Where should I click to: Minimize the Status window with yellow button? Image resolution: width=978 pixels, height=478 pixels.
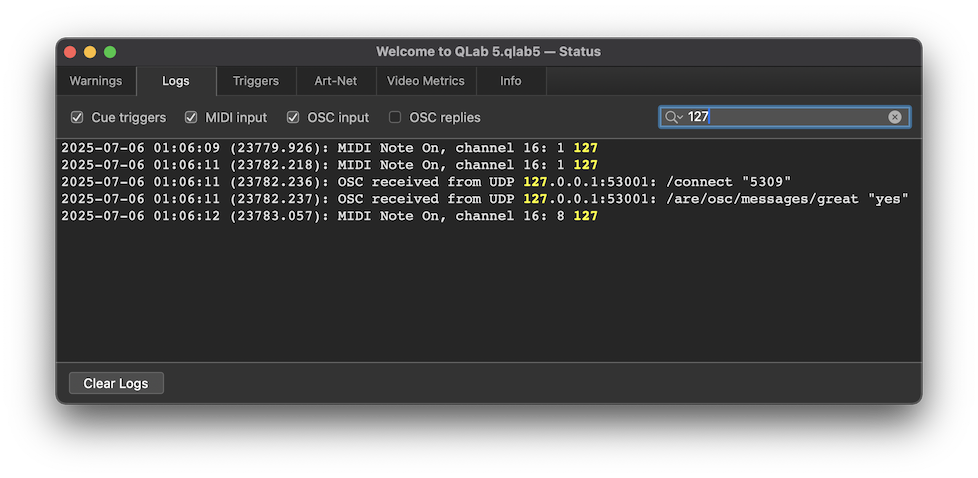[90, 52]
